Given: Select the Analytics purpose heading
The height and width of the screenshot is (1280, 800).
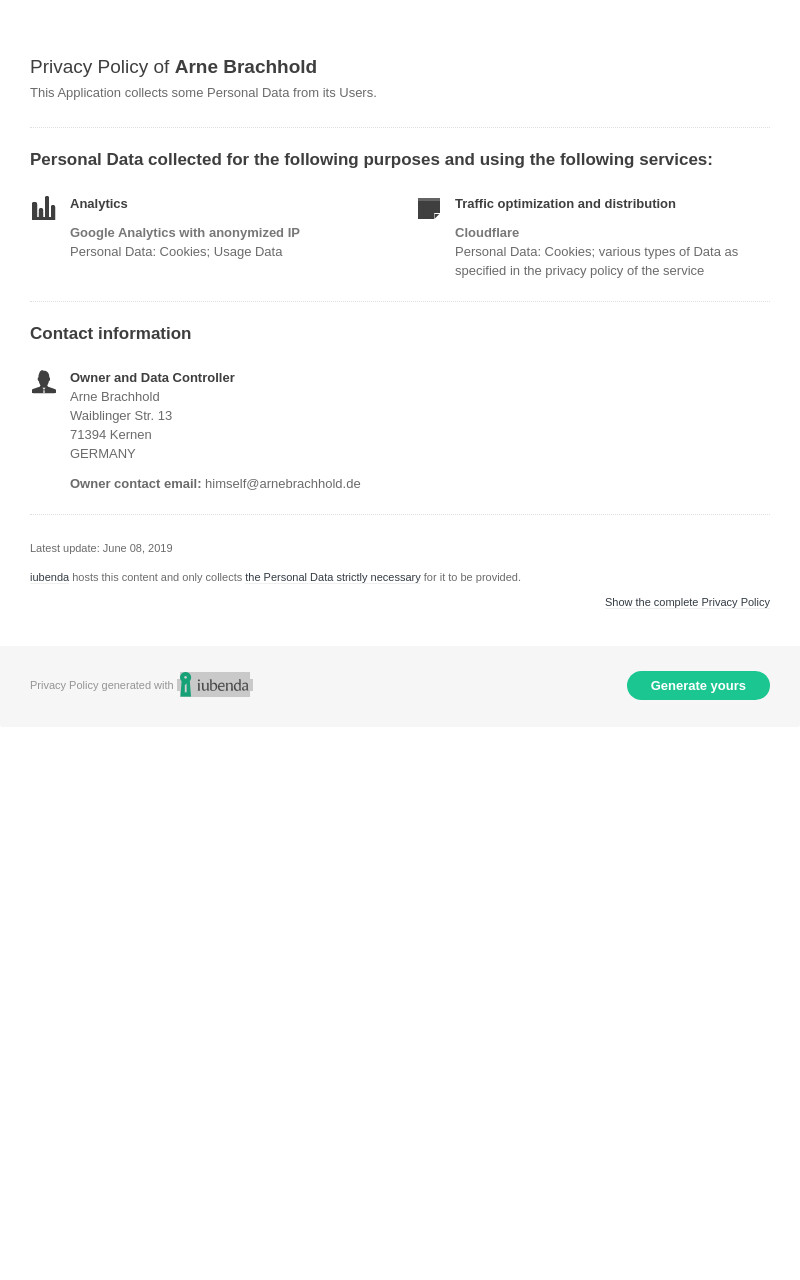Looking at the screenshot, I should click(x=99, y=204).
